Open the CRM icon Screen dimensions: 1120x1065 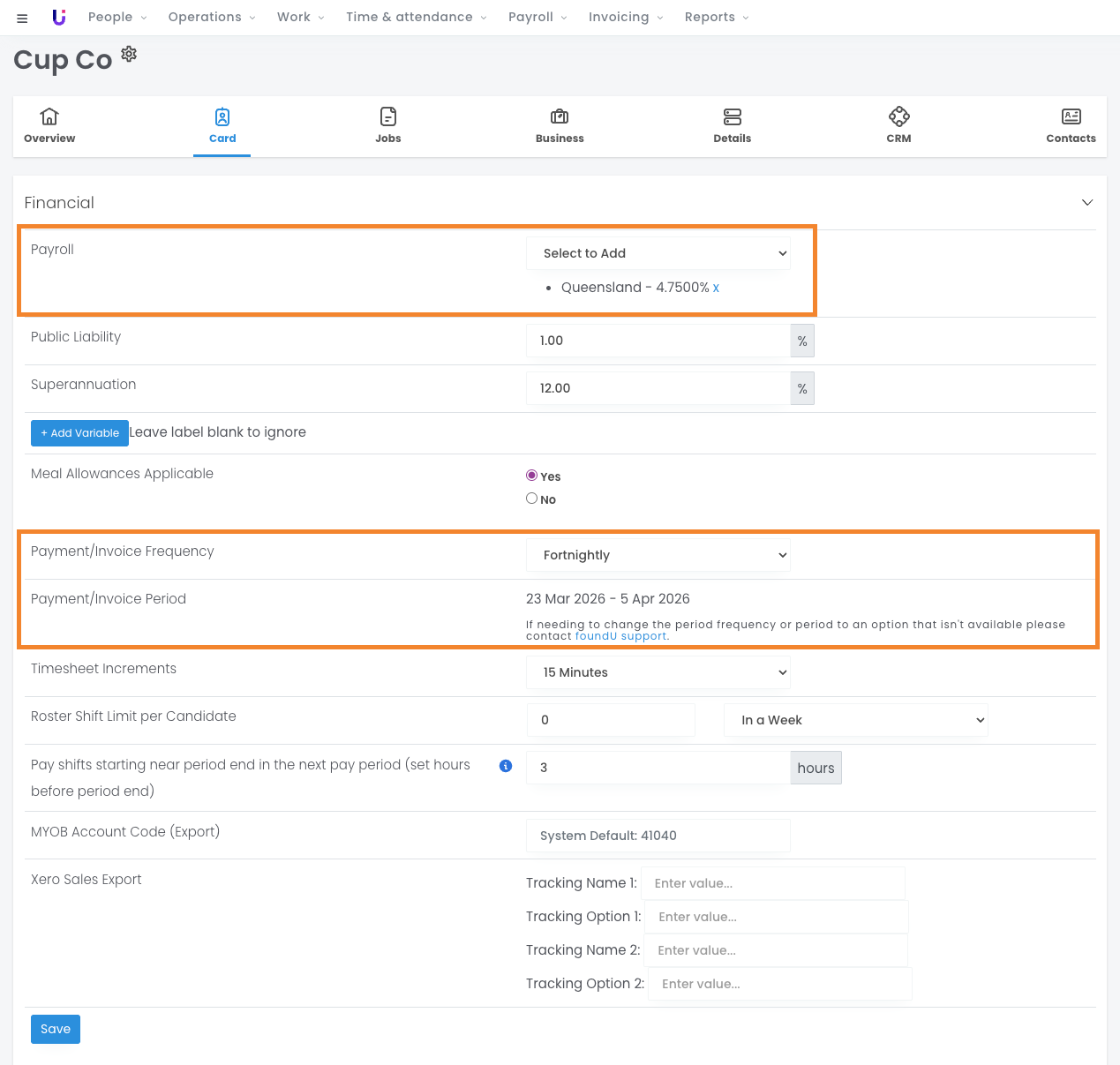[x=898, y=116]
